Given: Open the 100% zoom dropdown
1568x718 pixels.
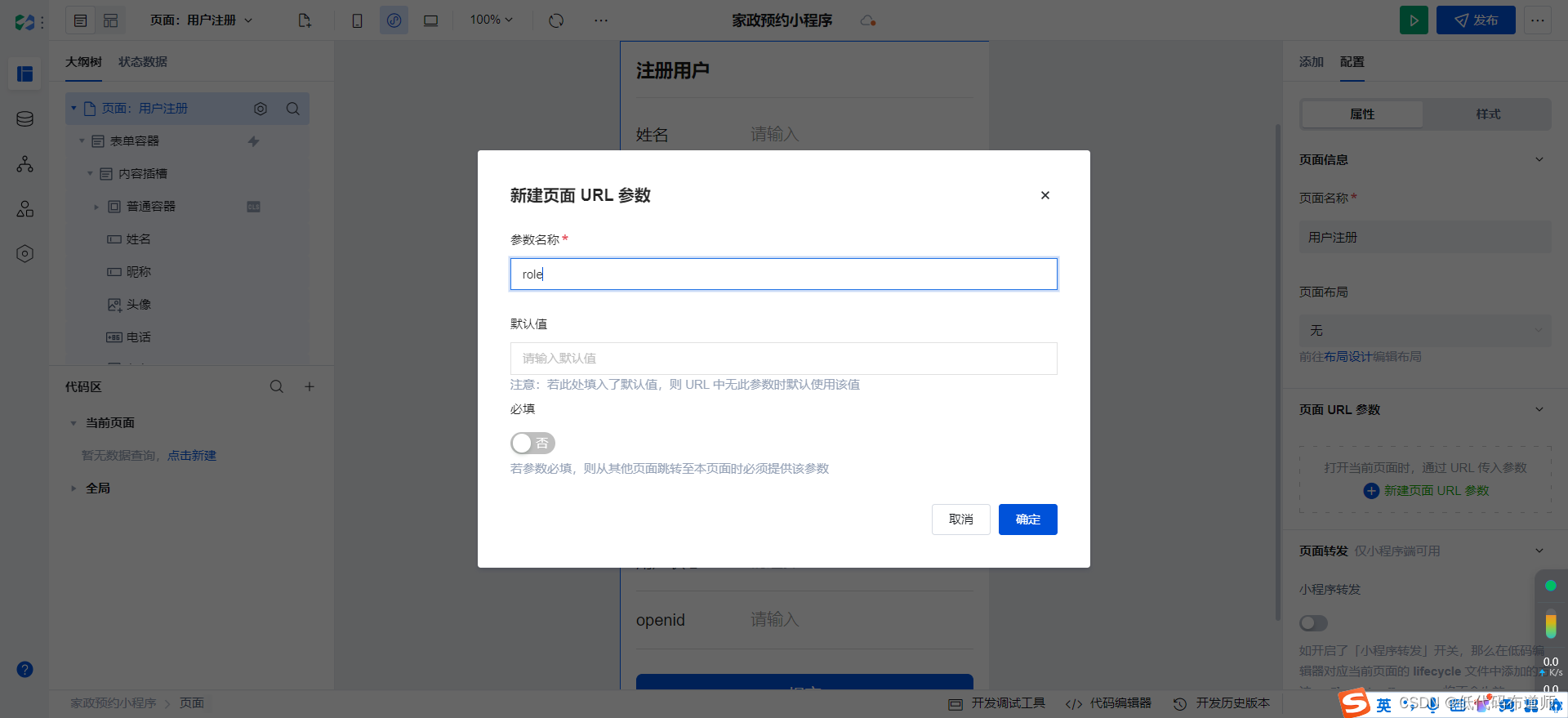Looking at the screenshot, I should (491, 20).
